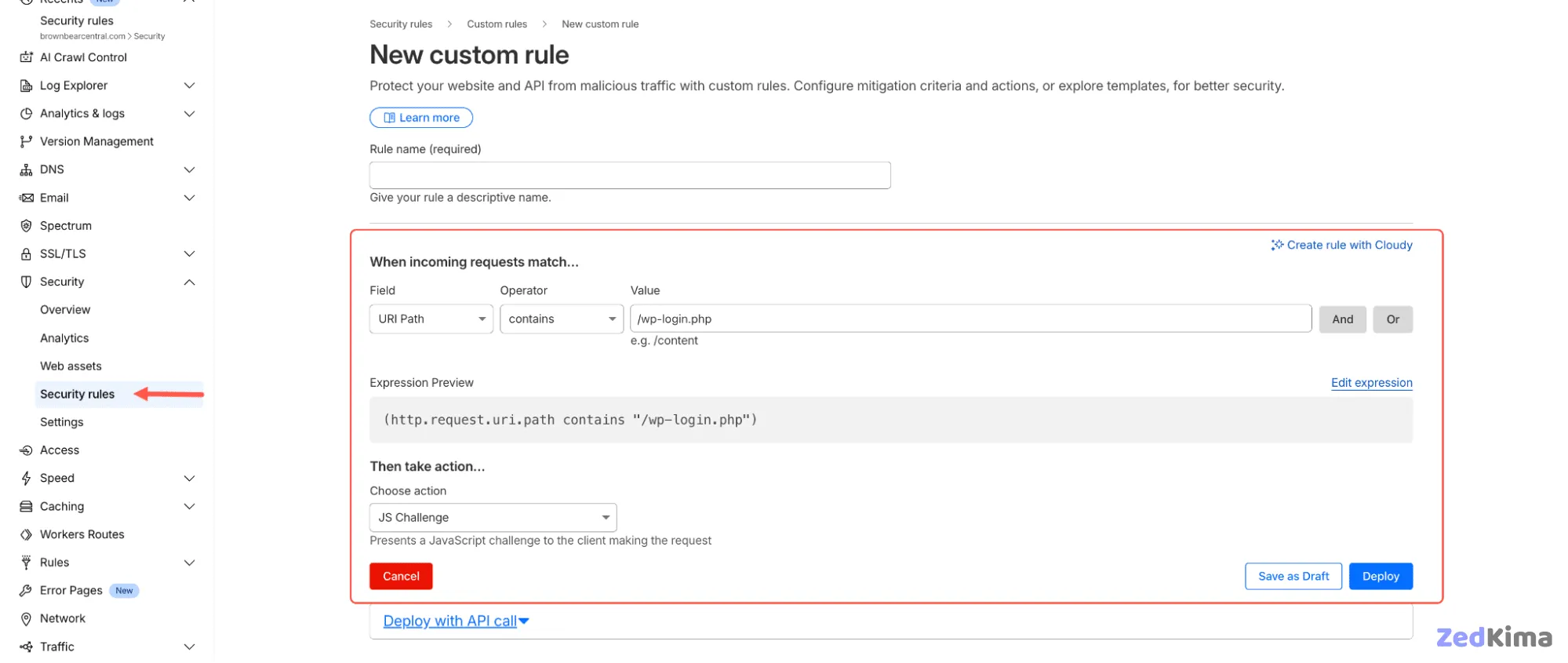1568x663 pixels.
Task: Click the SSL/TLS lock icon
Action: (x=26, y=254)
